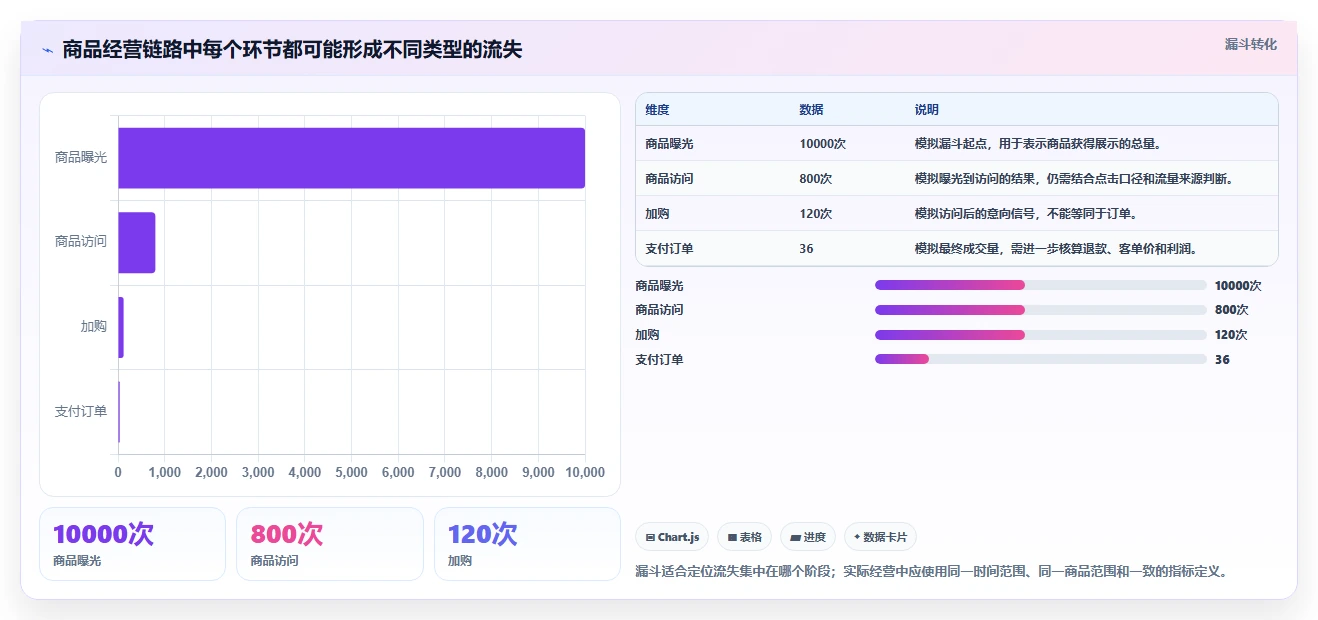Select the Chart.js tag chip
The image size is (1318, 620).
click(672, 537)
